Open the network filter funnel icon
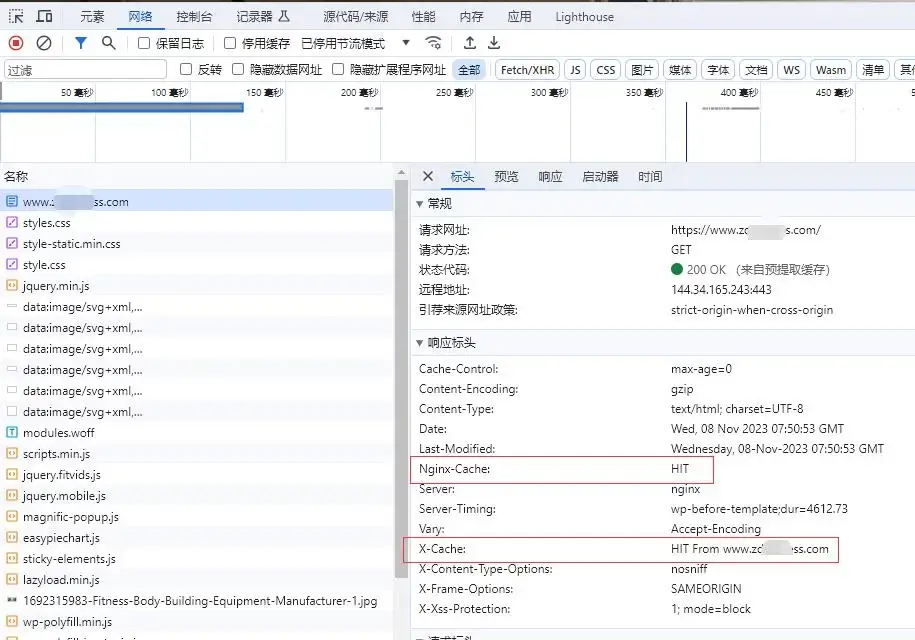The image size is (915, 640). coord(80,44)
